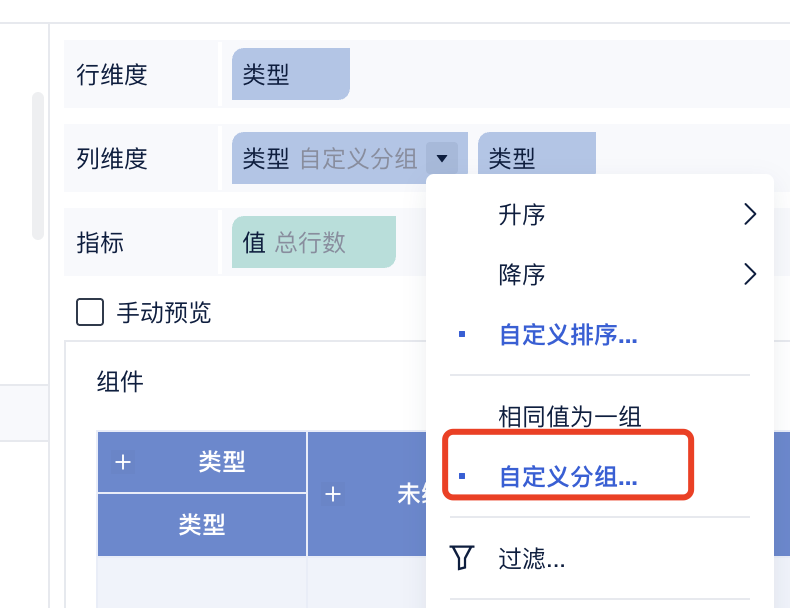Select 升序 from the context menu

tap(521, 215)
